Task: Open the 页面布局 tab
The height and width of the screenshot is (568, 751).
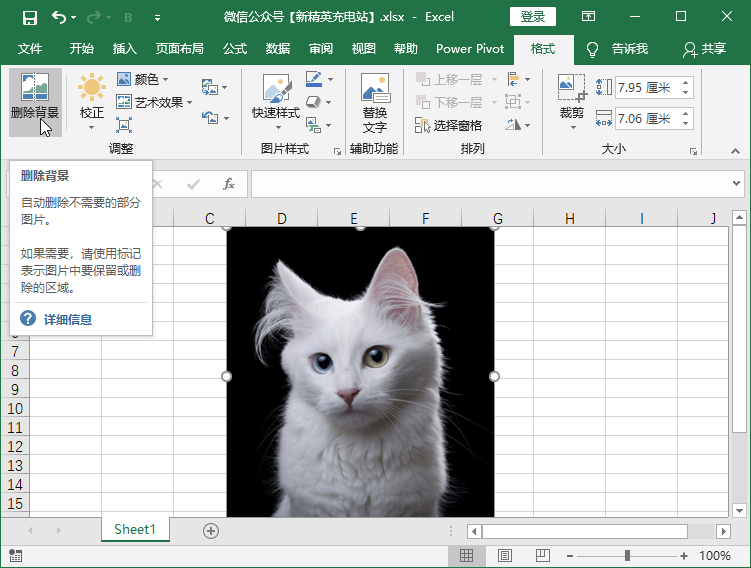Action: click(180, 48)
